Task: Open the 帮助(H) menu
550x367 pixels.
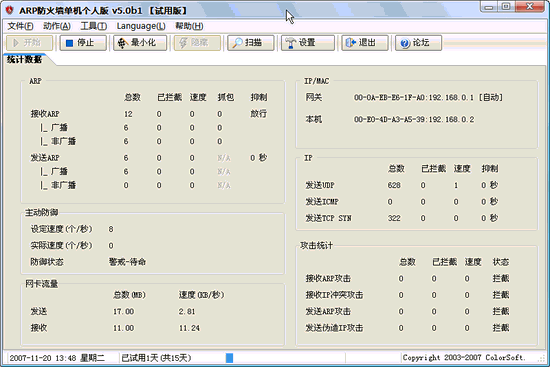Action: tap(189, 26)
